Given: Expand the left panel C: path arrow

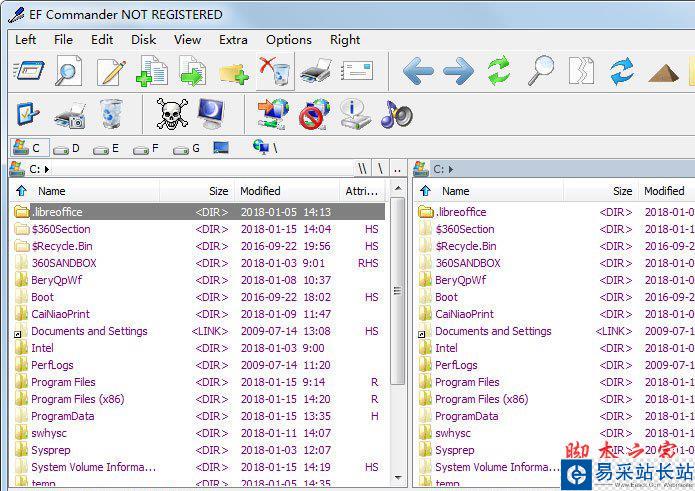Looking at the screenshot, I should tap(47, 169).
